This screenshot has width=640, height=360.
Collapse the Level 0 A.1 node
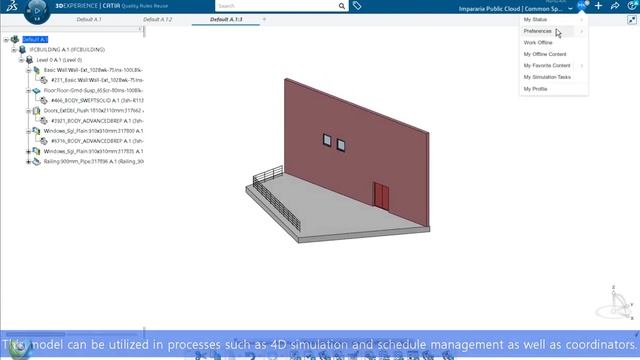click(21, 60)
